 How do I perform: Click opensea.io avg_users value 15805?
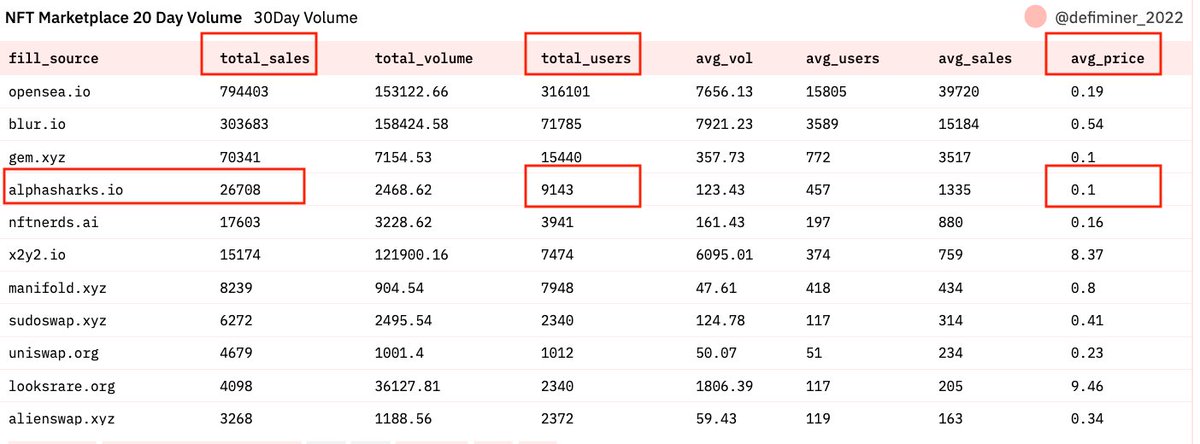pos(826,92)
